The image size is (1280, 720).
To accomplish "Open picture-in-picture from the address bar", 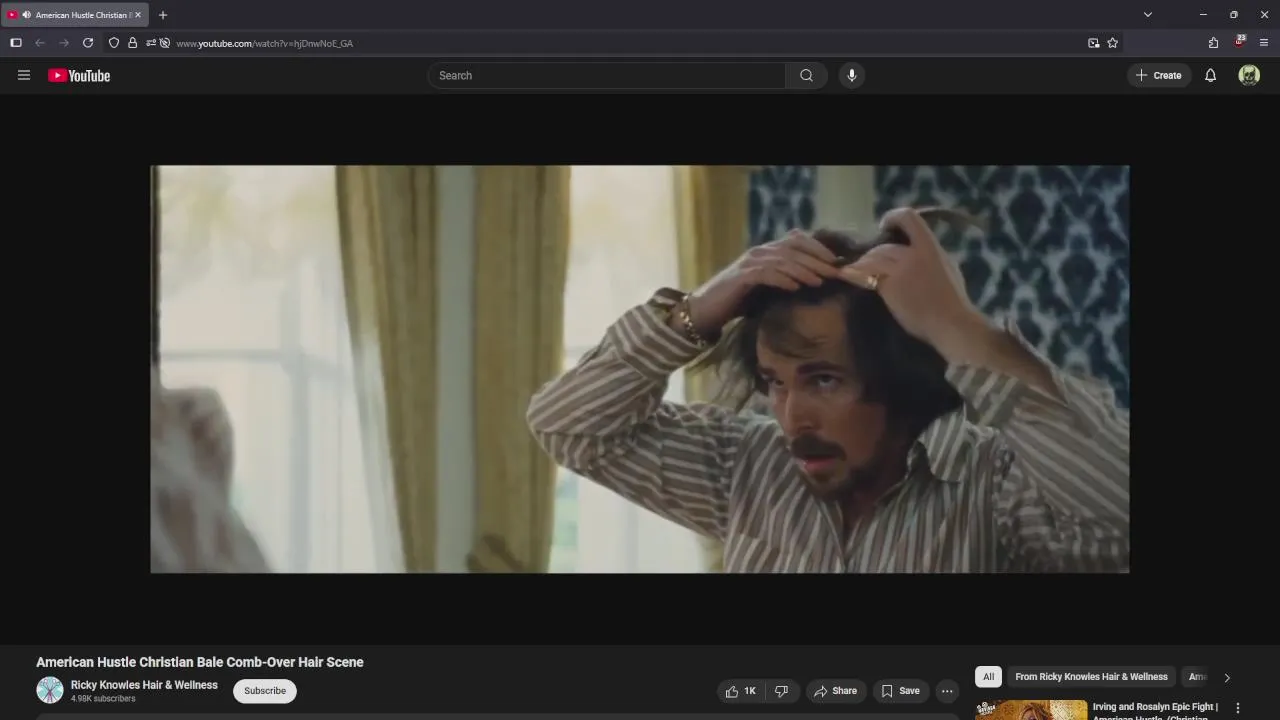I will (x=1093, y=43).
